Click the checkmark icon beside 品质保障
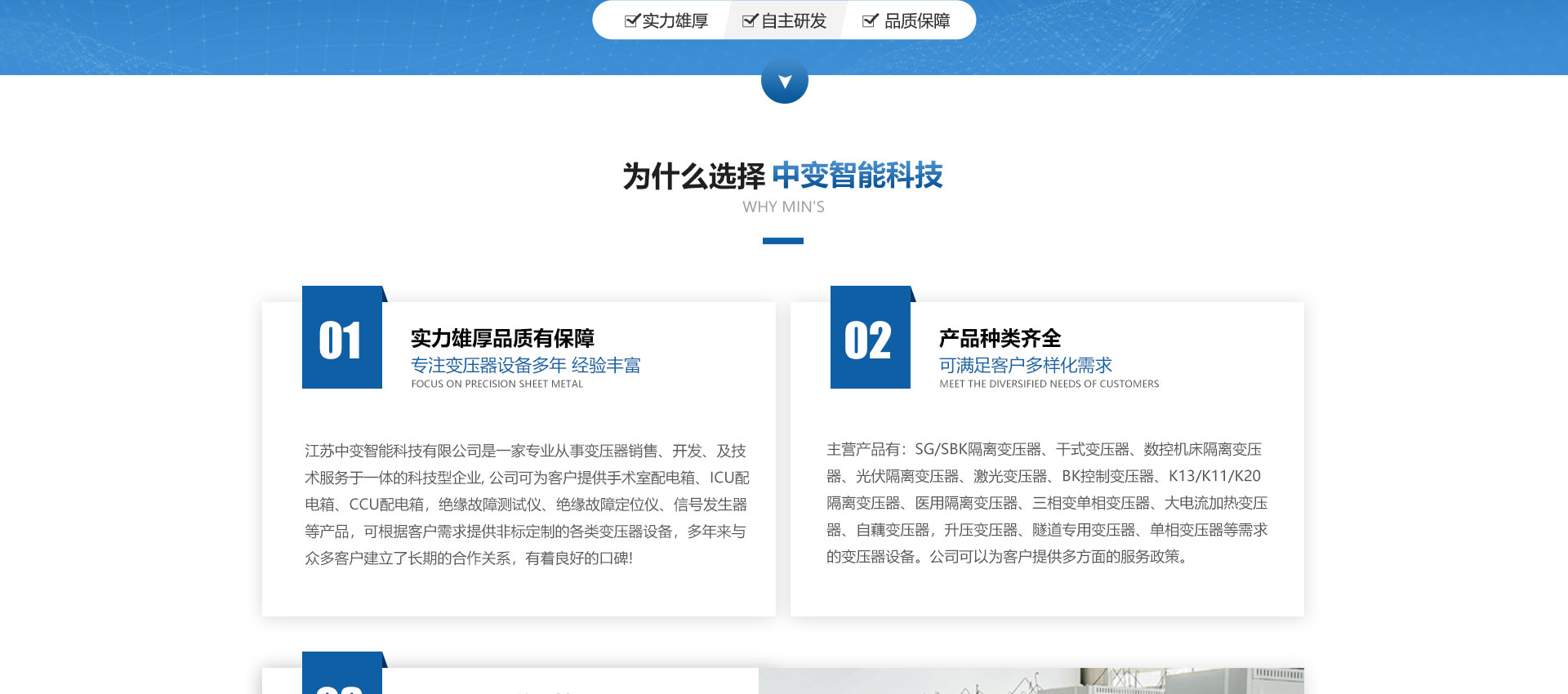The height and width of the screenshot is (694, 1568). click(871, 21)
